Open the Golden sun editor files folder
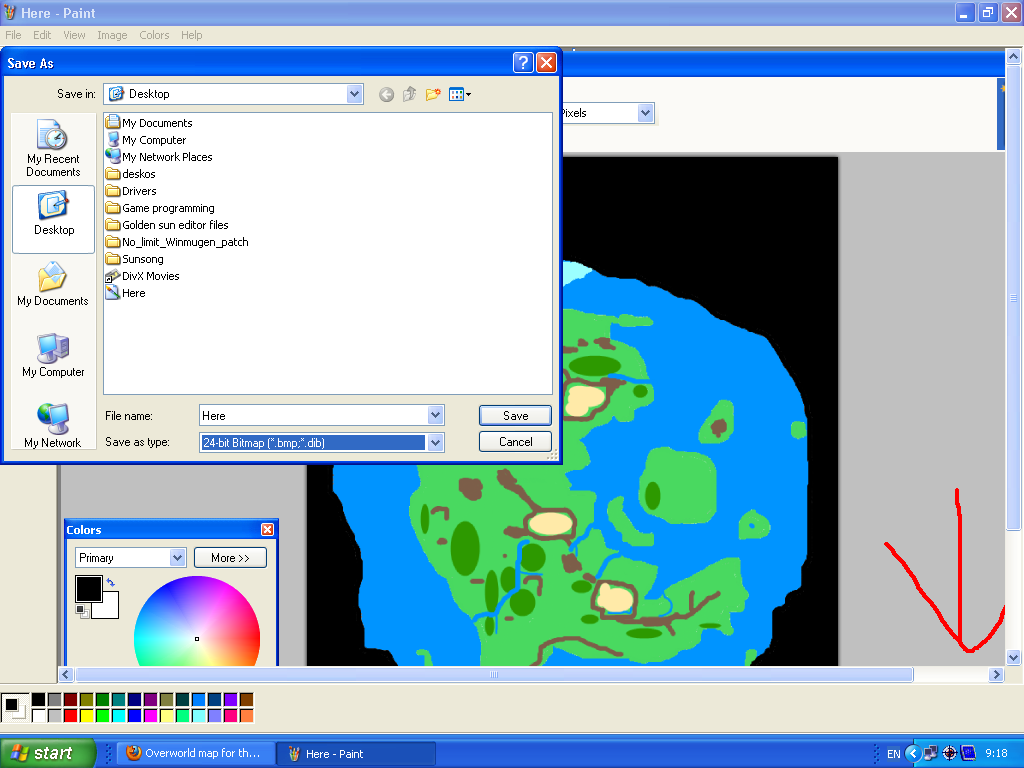The image size is (1024, 768). tap(175, 225)
